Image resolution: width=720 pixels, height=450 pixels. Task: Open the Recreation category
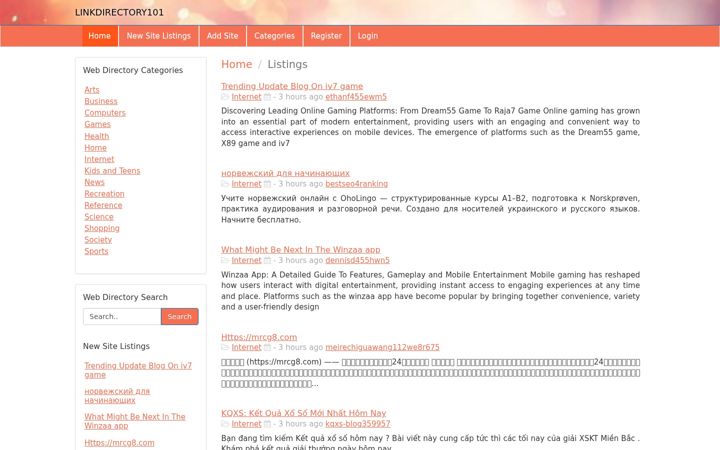click(104, 194)
